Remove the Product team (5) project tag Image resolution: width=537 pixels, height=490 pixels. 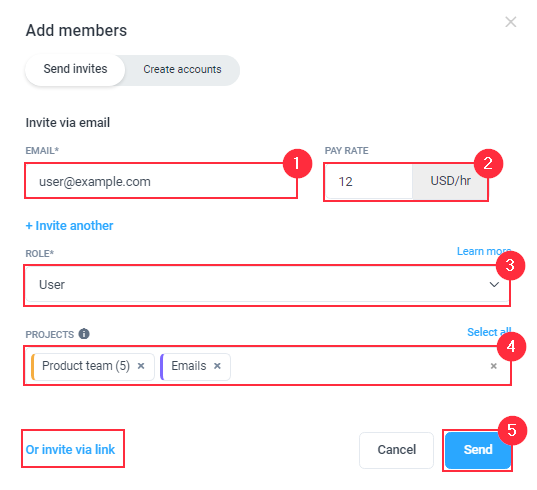[141, 366]
